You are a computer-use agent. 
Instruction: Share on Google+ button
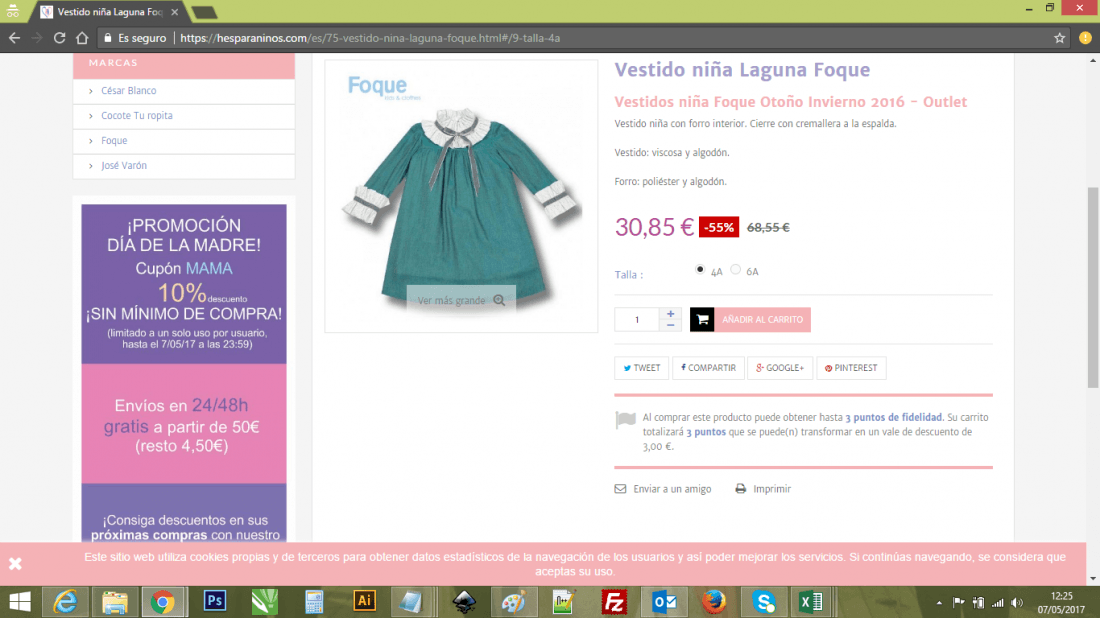point(779,368)
